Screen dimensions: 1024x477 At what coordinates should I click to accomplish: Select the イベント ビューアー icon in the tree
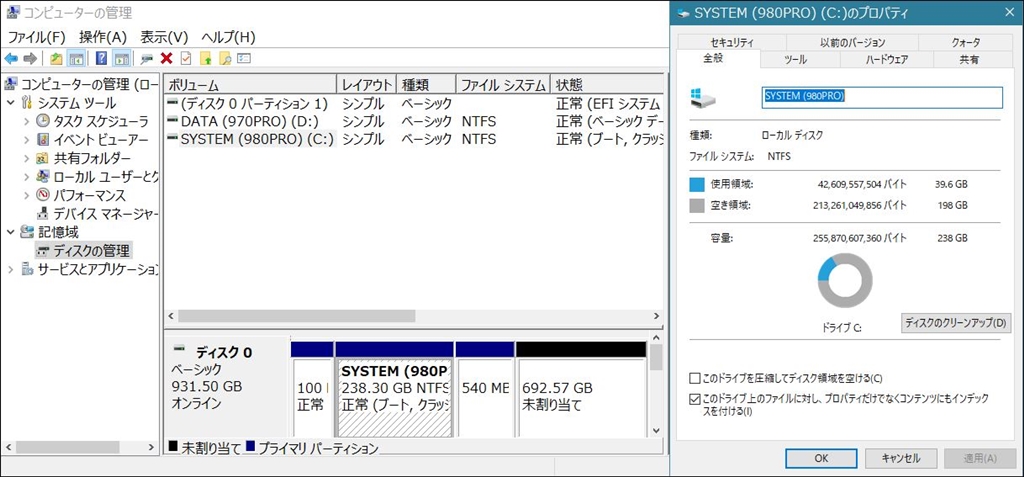[42, 139]
